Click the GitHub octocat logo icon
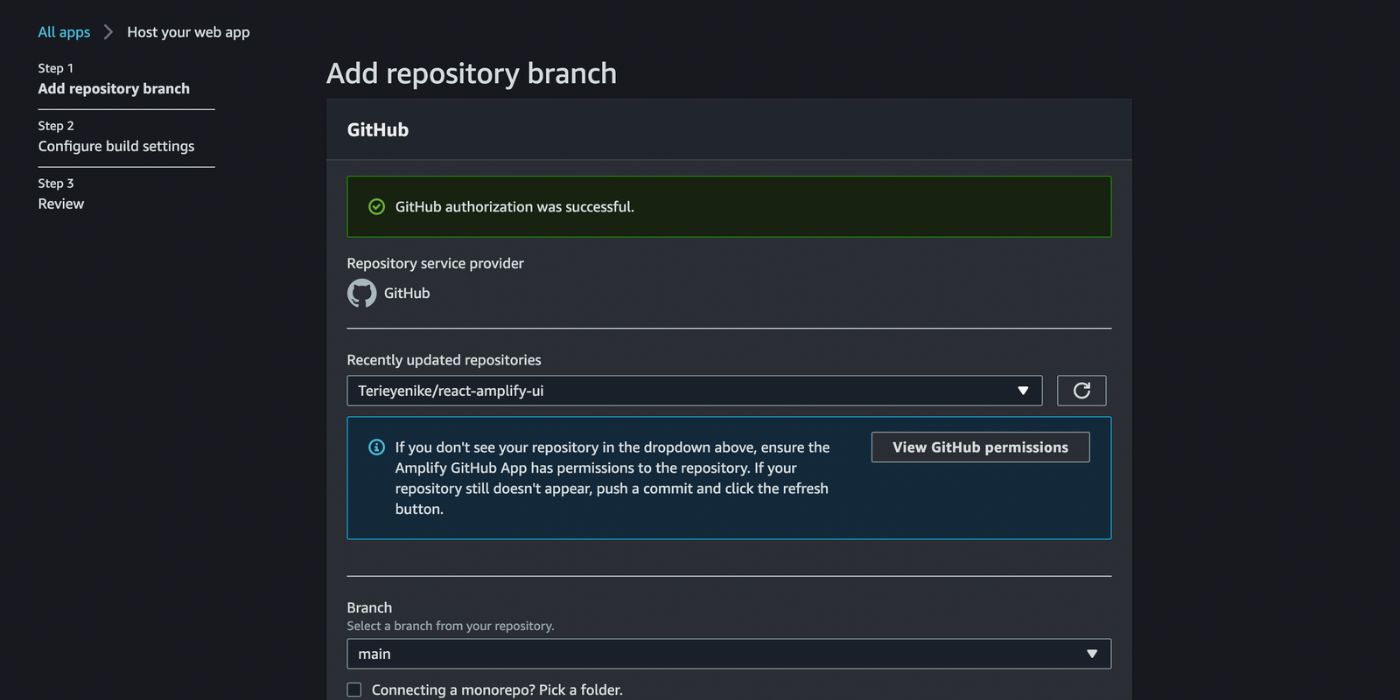The height and width of the screenshot is (700, 1400). [362, 293]
